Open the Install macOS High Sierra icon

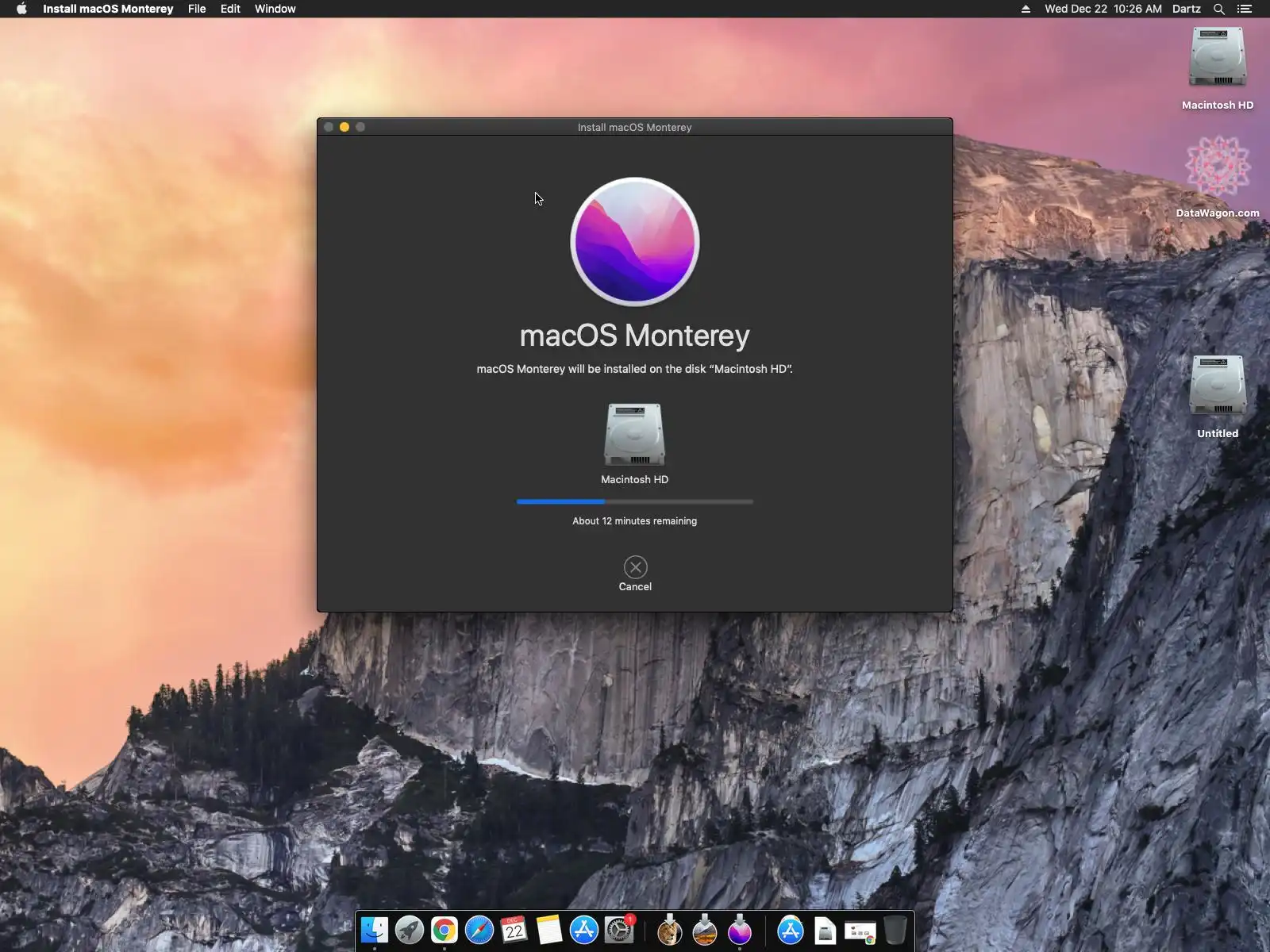click(x=705, y=930)
